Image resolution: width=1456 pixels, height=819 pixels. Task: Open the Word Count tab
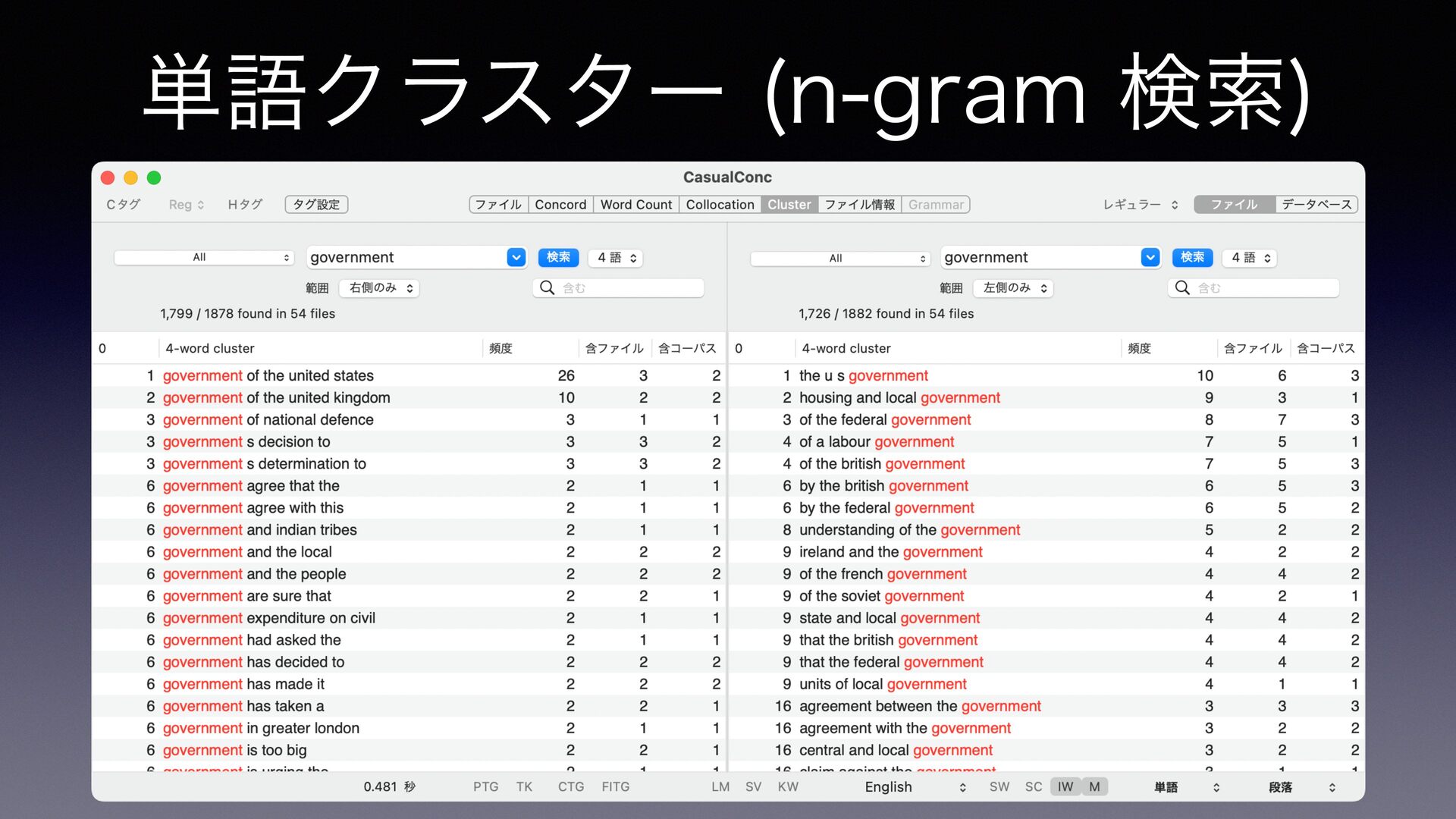click(x=636, y=205)
